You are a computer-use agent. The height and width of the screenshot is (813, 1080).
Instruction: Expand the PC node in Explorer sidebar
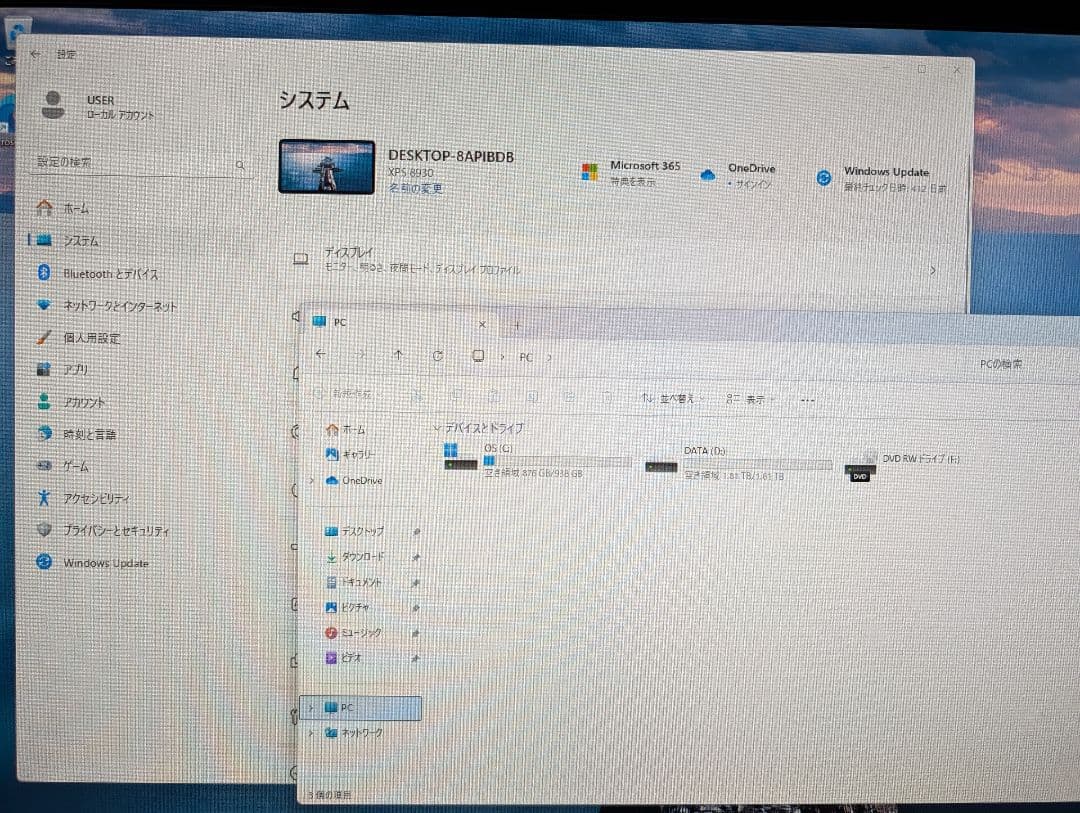click(314, 708)
